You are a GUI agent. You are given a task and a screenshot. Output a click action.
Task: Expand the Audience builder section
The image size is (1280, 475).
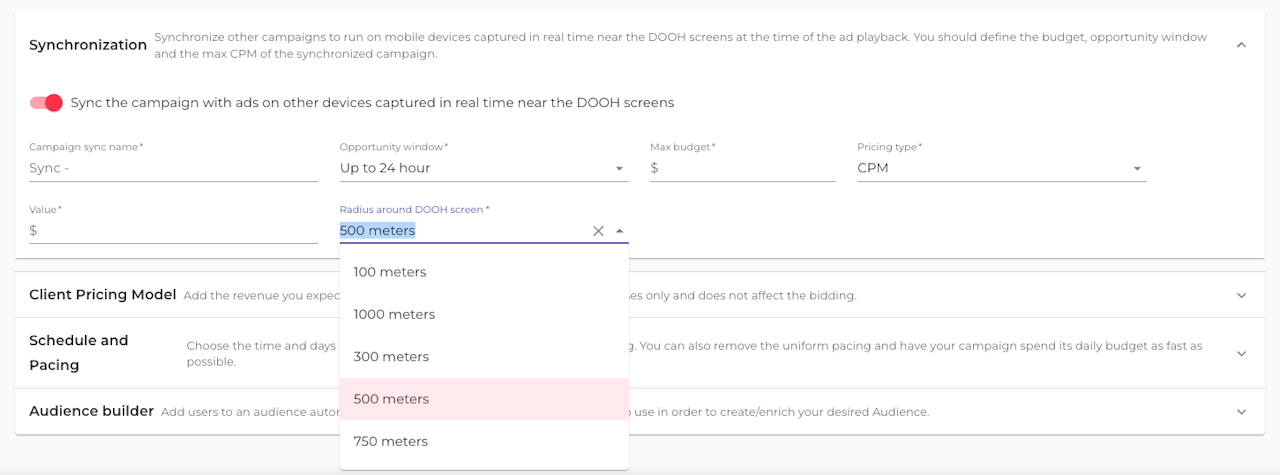[1241, 411]
